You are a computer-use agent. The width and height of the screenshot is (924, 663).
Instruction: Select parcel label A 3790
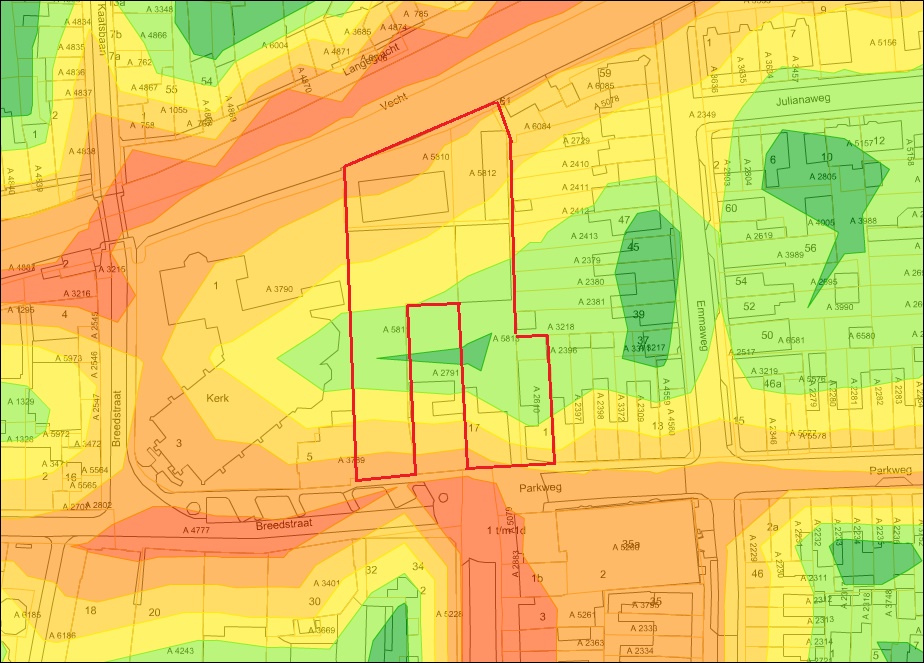[x=279, y=289]
